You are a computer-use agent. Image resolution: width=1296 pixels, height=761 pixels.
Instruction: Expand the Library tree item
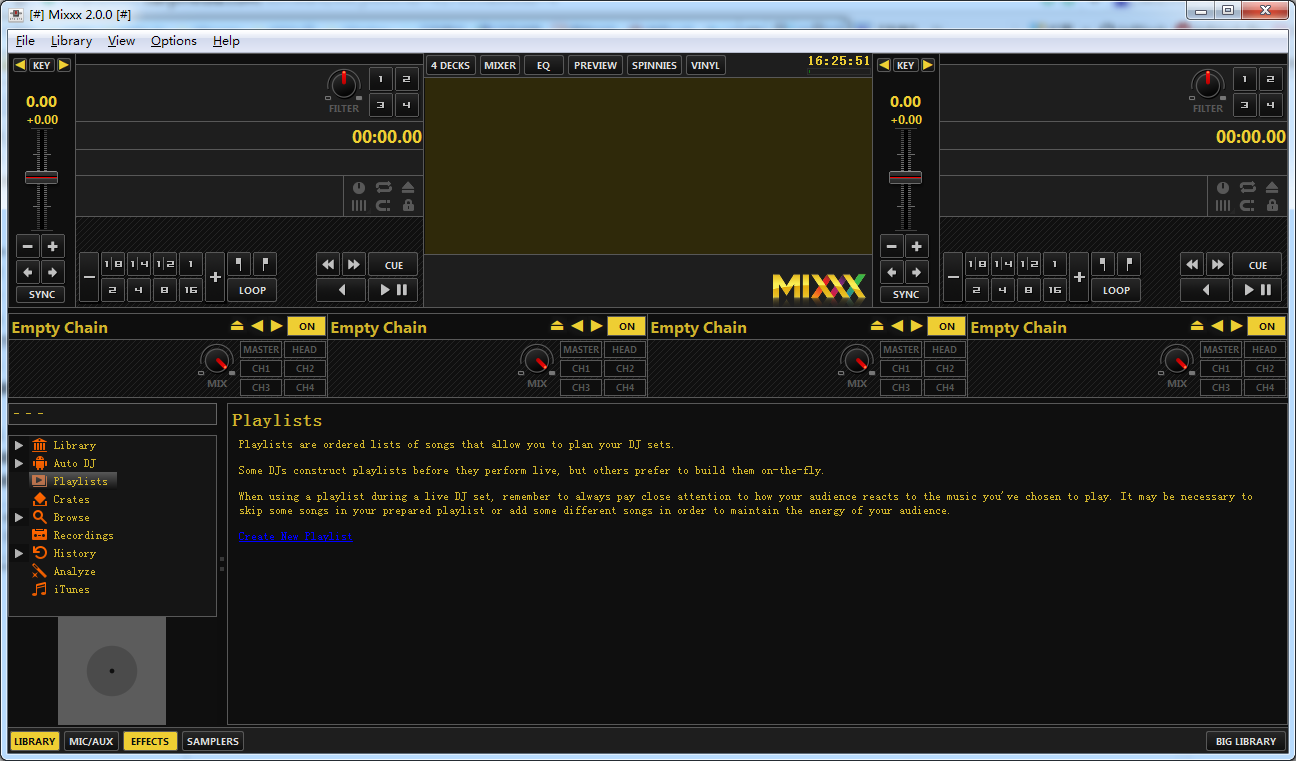tap(18, 445)
